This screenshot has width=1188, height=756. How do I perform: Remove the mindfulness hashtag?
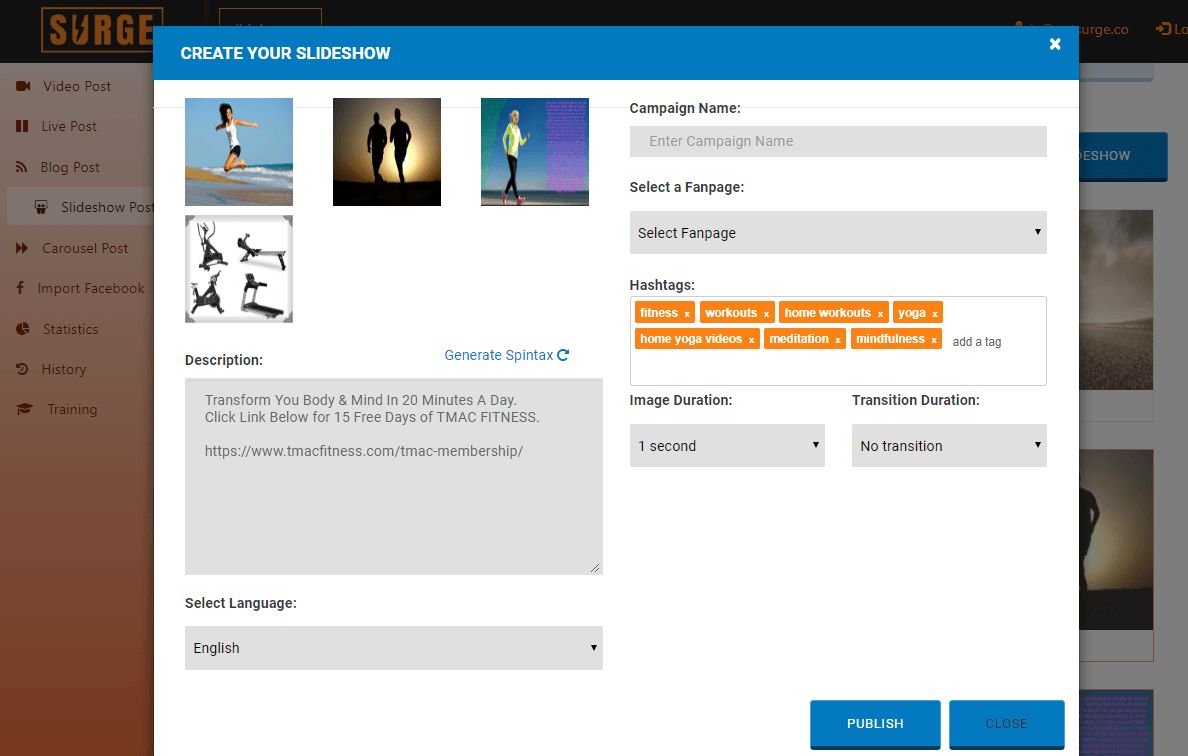pyautogui.click(x=934, y=340)
